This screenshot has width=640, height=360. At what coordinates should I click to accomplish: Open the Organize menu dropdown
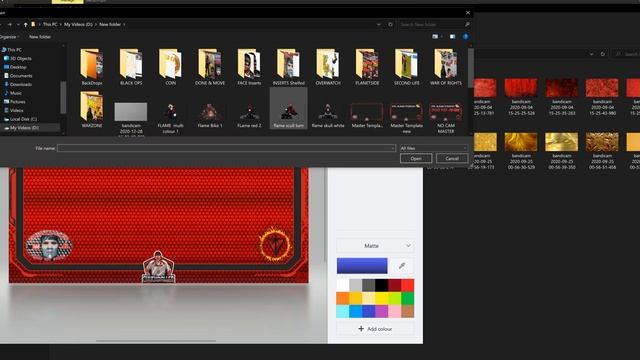point(9,37)
